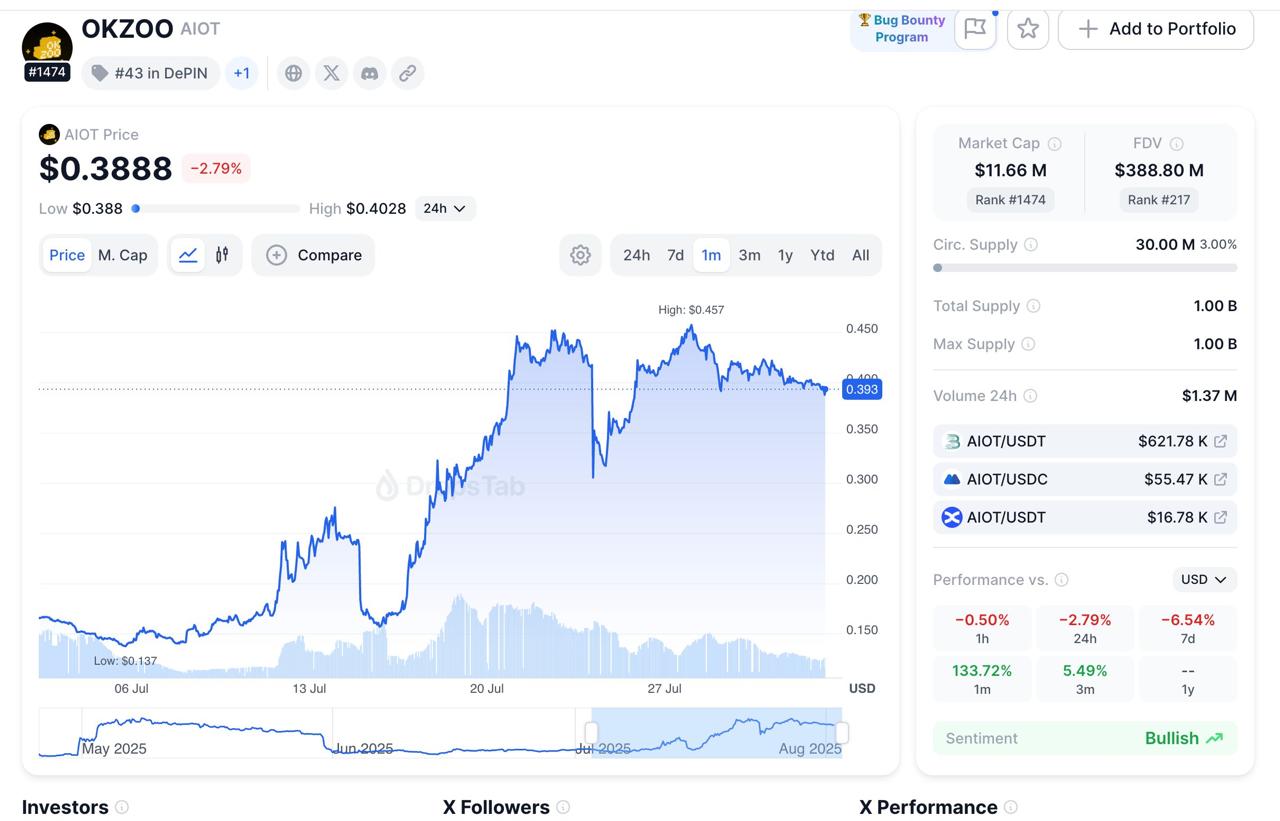Click right handle of chart range selector
Image resolution: width=1280 pixels, height=821 pixels.
[842, 733]
